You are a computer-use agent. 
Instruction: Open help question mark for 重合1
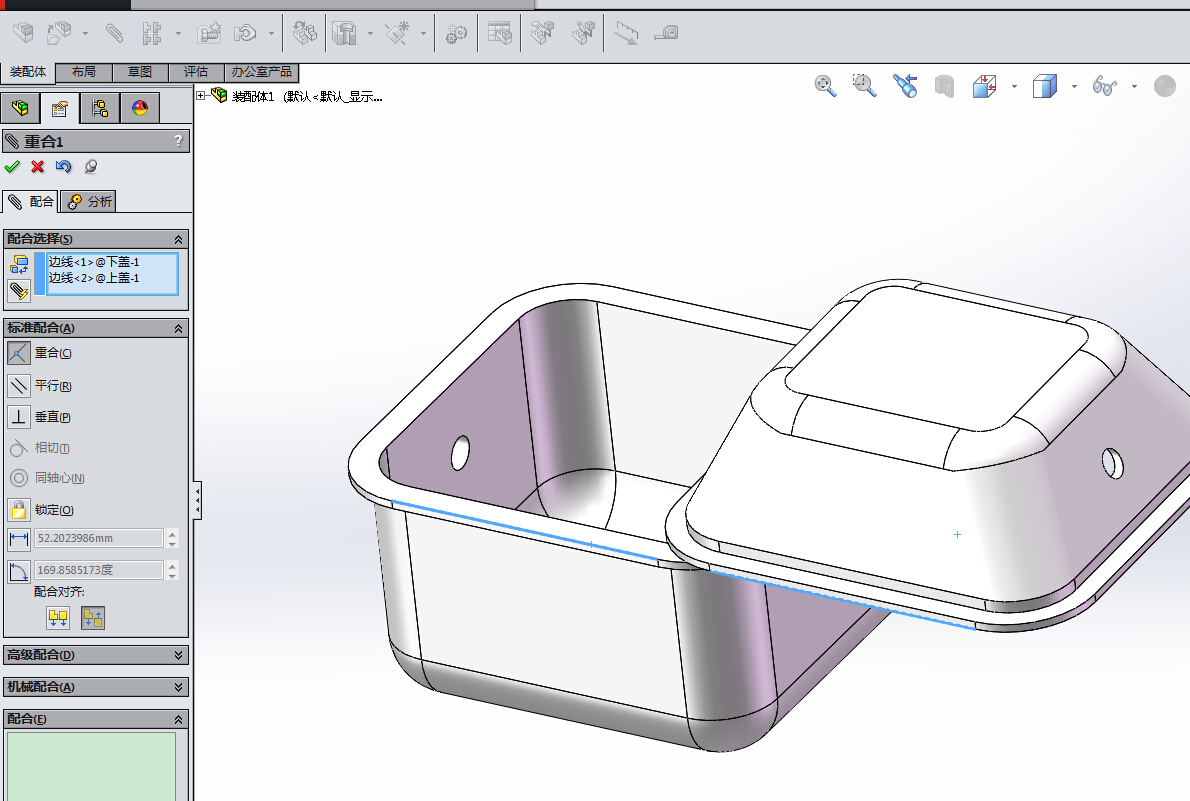tap(178, 140)
